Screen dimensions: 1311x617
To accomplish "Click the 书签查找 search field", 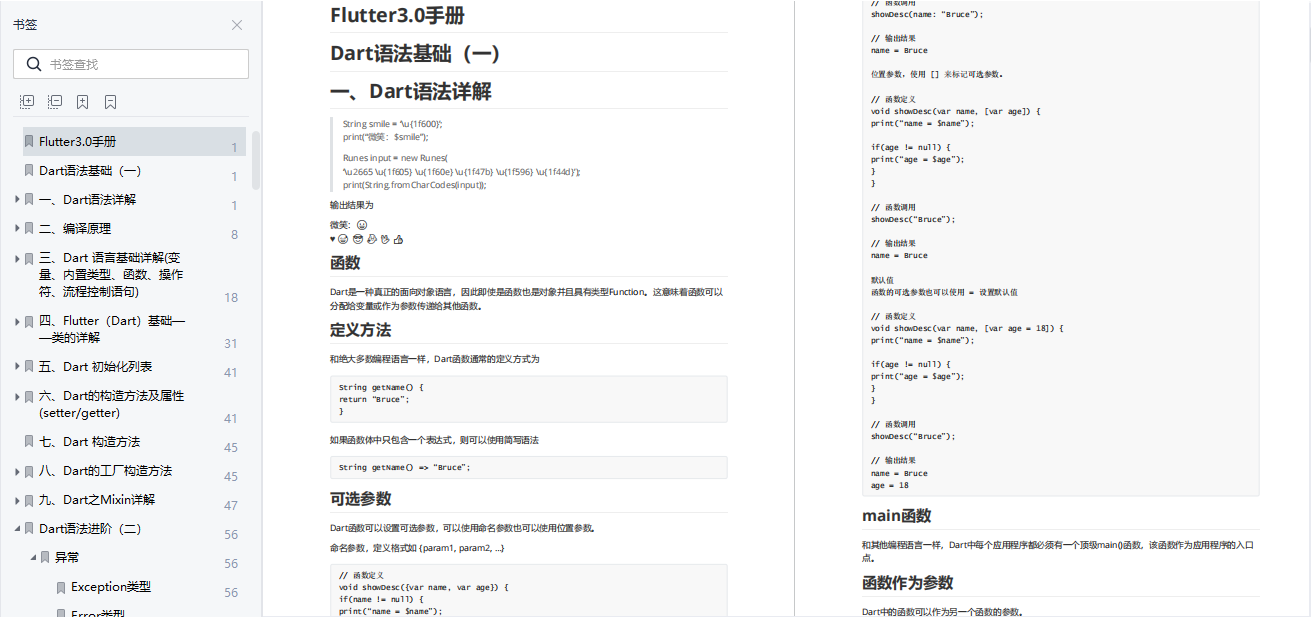I will point(131,64).
